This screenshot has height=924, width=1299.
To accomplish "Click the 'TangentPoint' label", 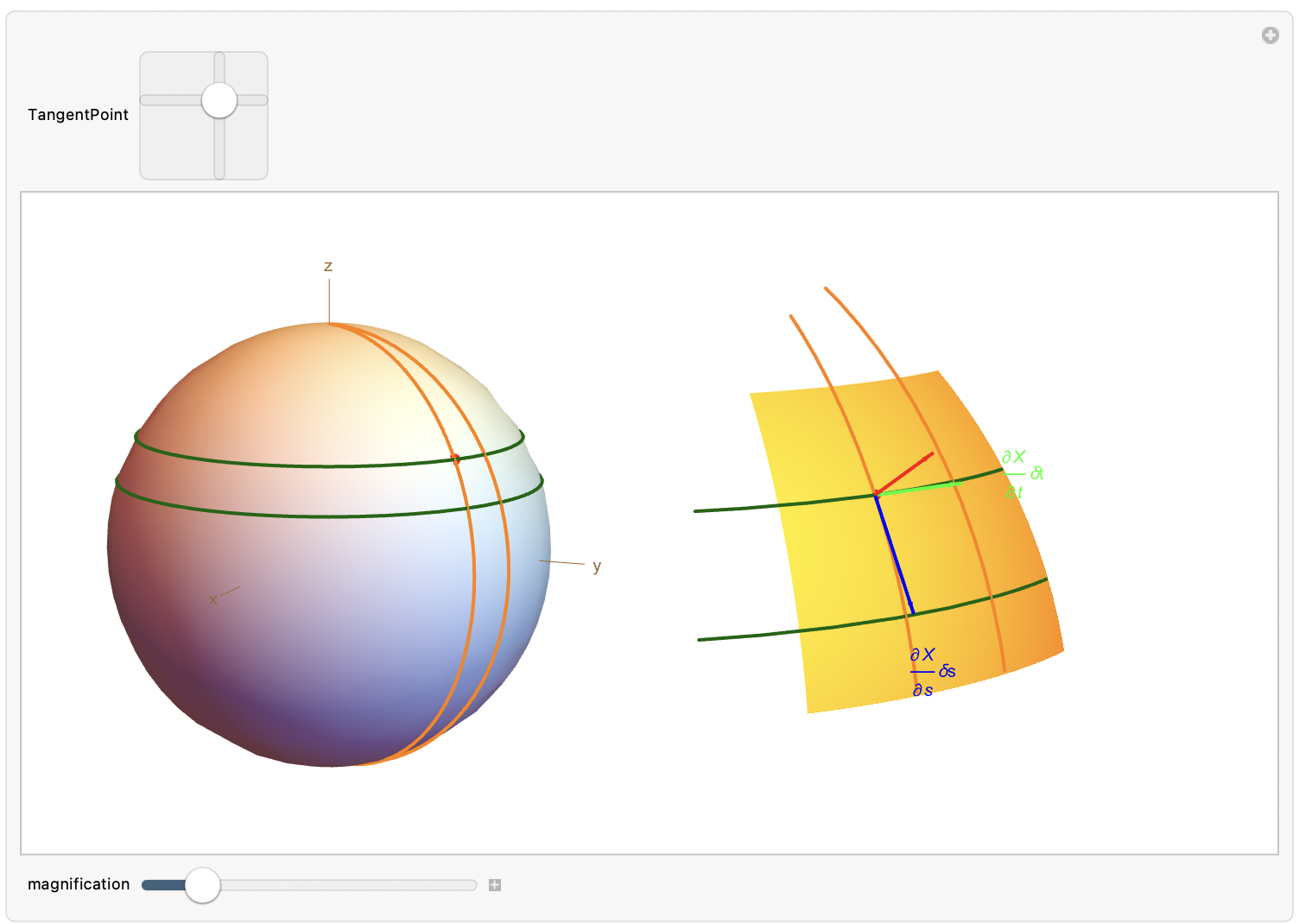I will tap(78, 115).
